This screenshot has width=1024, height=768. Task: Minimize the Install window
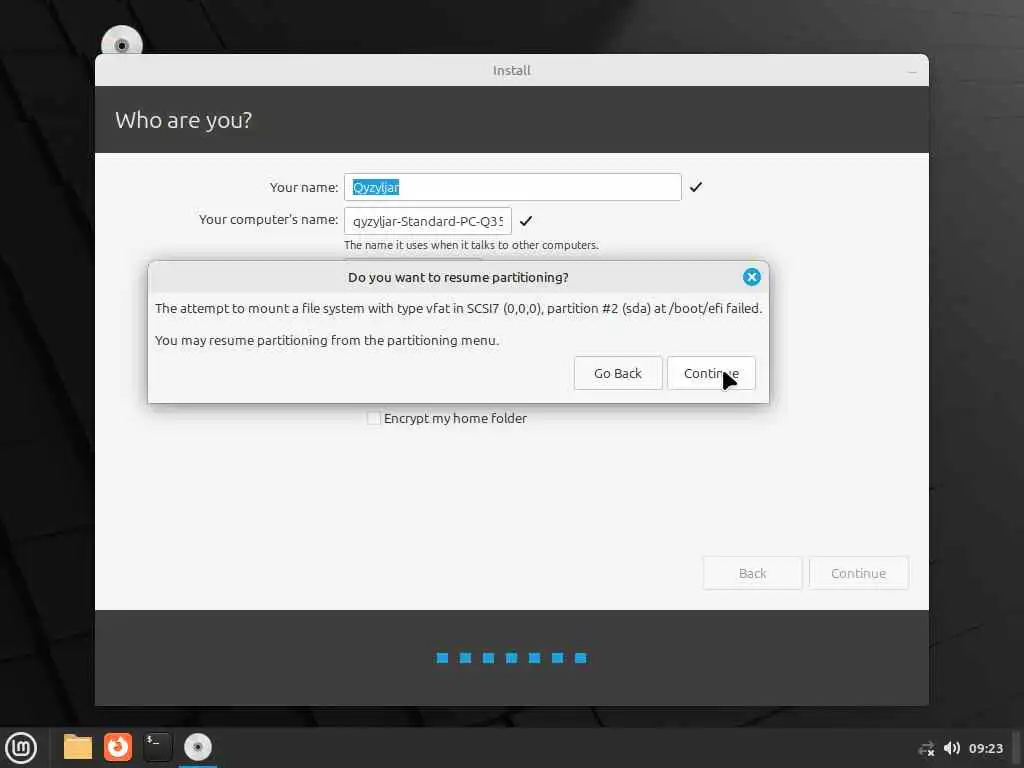pyautogui.click(x=912, y=71)
